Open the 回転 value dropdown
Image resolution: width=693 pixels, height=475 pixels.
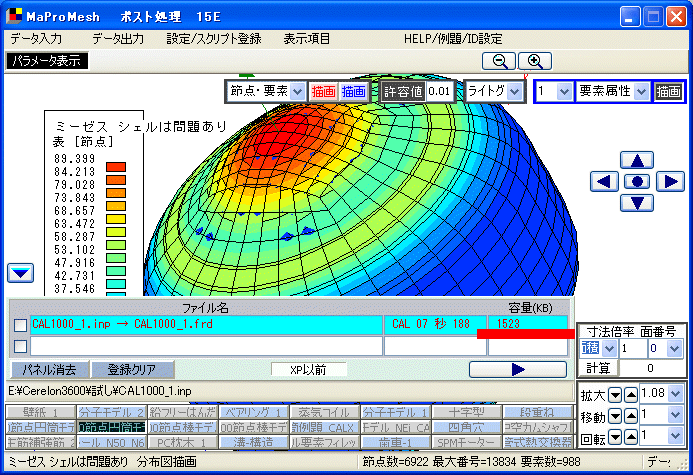pyautogui.click(x=675, y=436)
